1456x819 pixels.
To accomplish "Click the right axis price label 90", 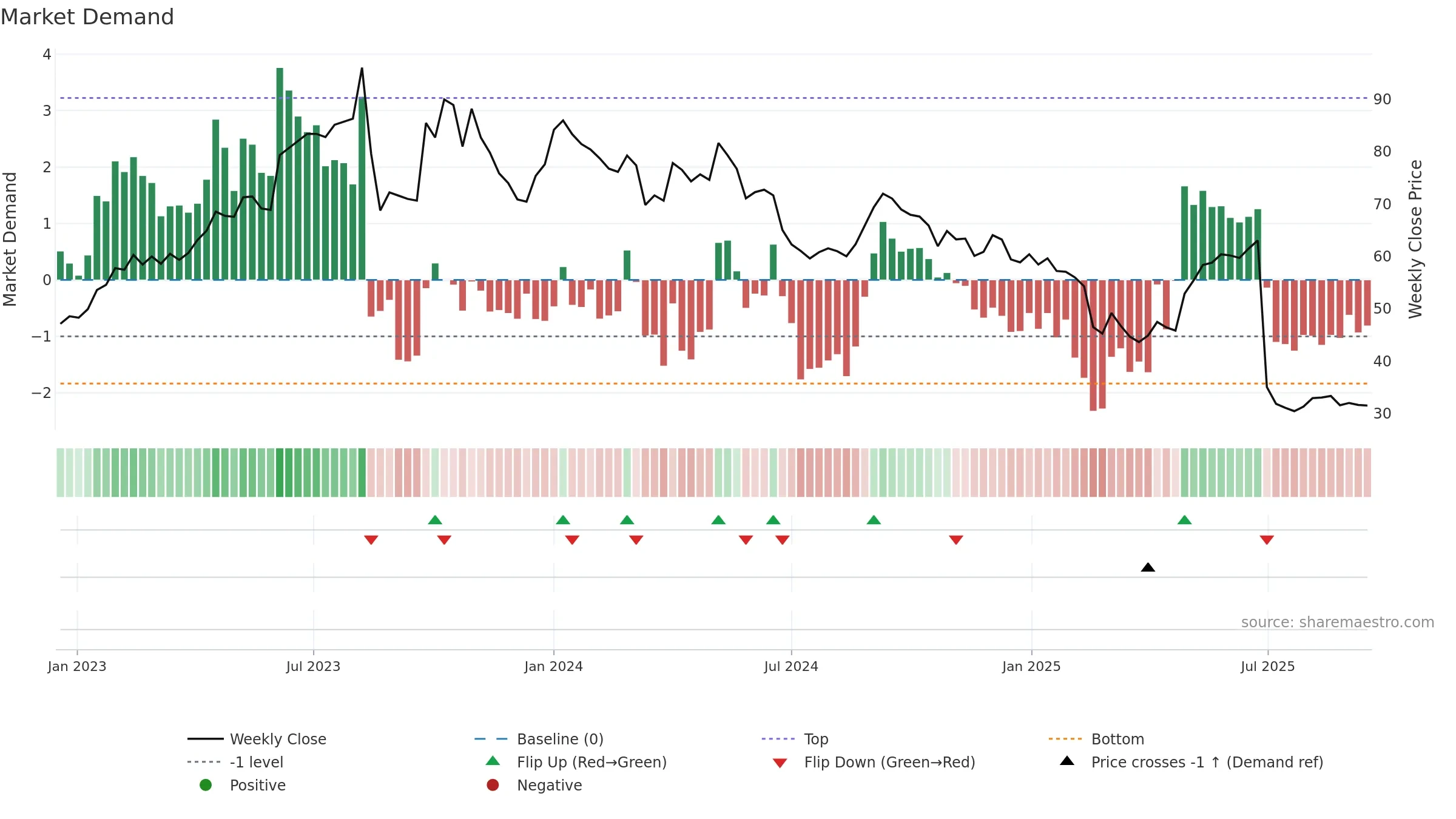I will [1383, 99].
